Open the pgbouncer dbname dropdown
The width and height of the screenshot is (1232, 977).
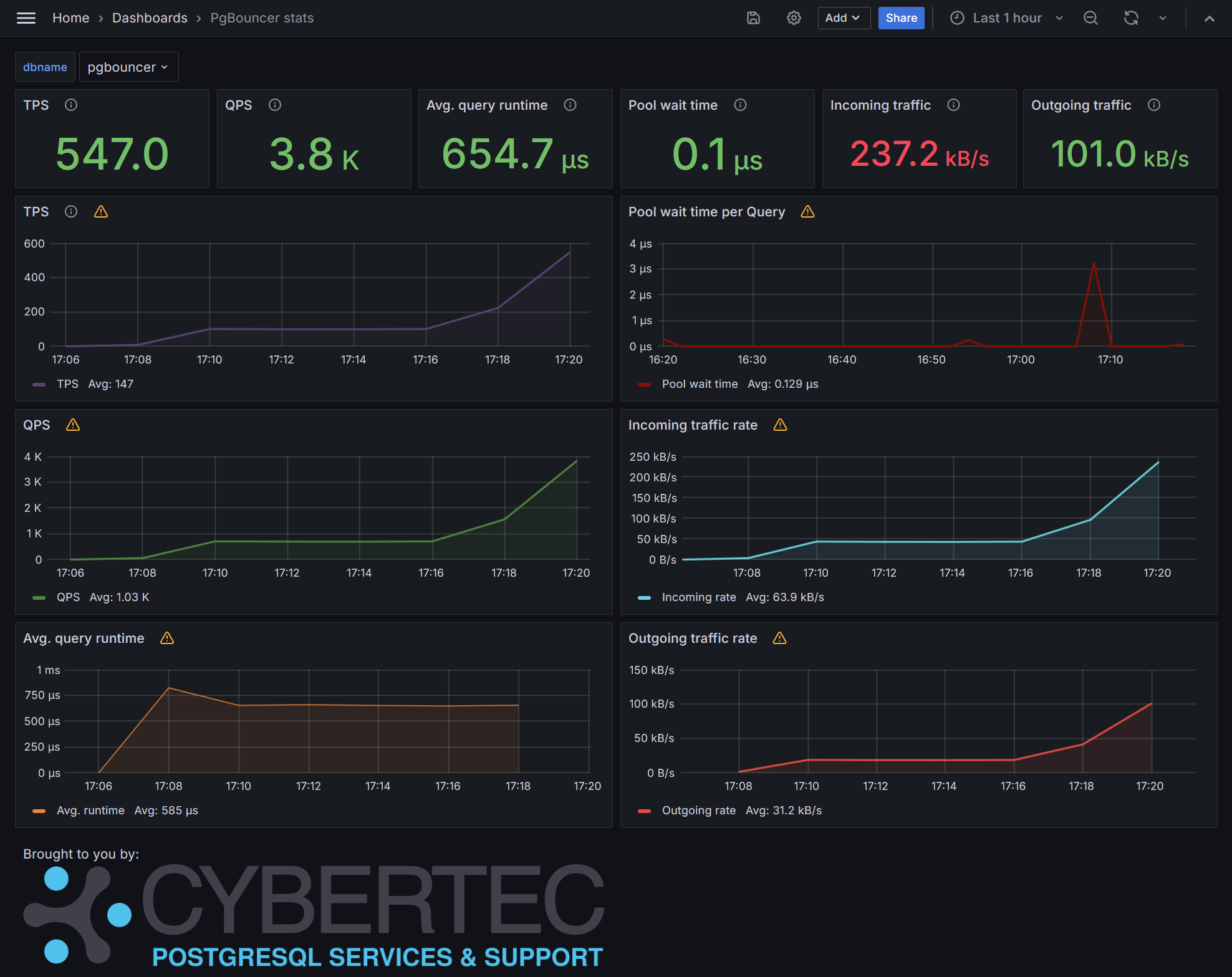(128, 67)
